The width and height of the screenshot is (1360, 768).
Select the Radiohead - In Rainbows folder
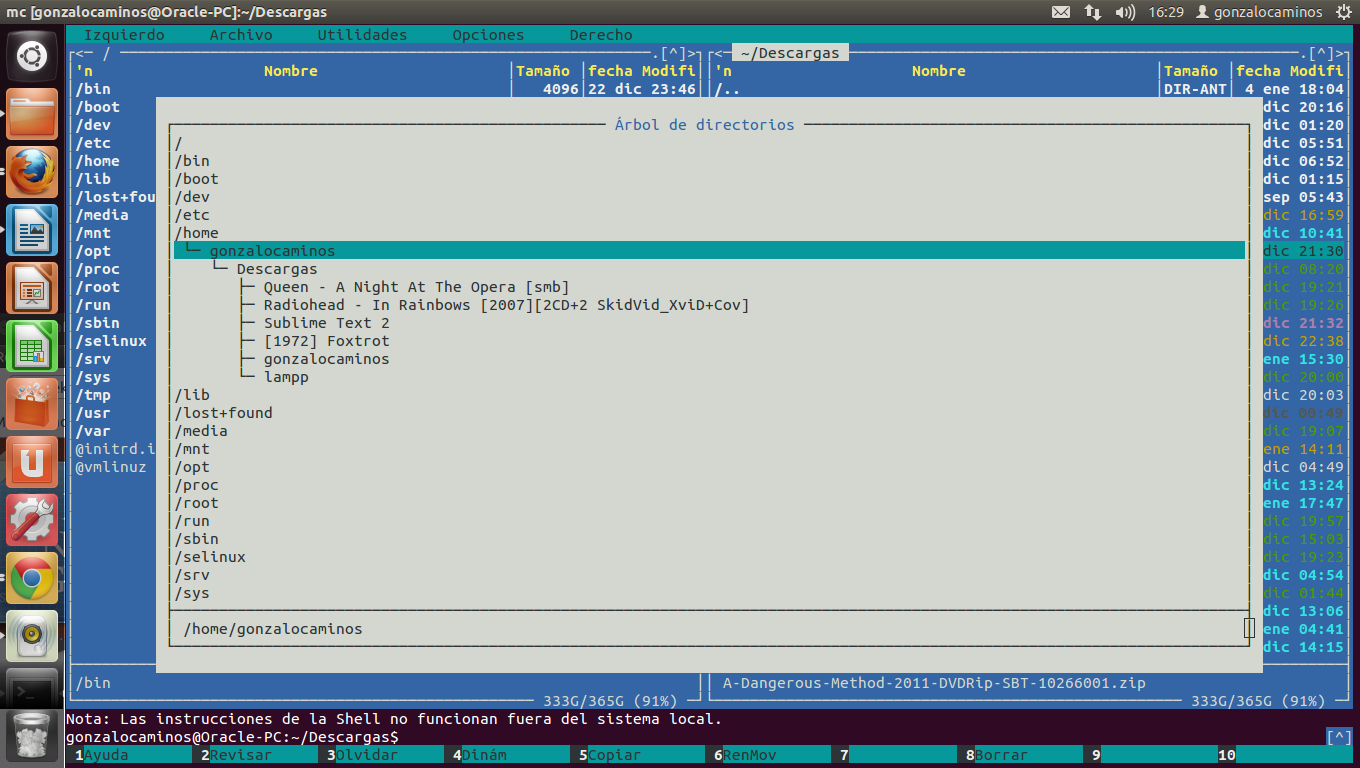(x=506, y=305)
